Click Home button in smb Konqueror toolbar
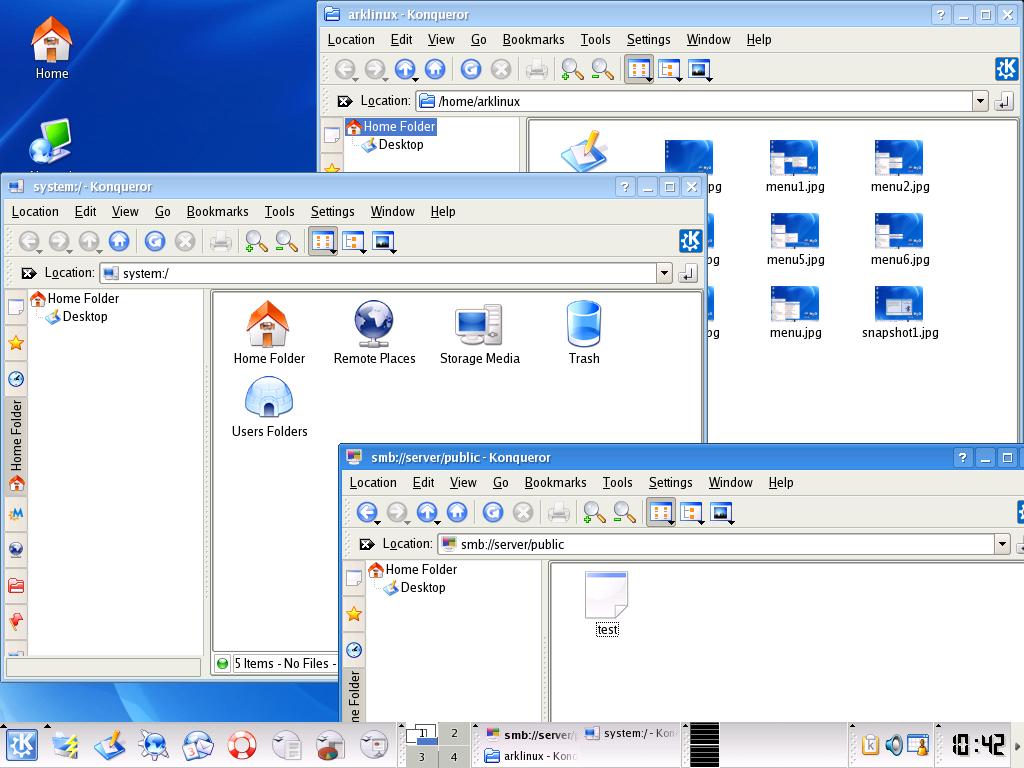Screen dimensions: 1024x768 (x=456, y=513)
